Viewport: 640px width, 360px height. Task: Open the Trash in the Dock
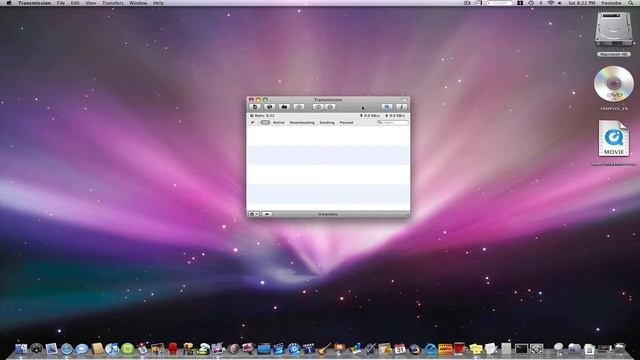[x=620, y=348]
